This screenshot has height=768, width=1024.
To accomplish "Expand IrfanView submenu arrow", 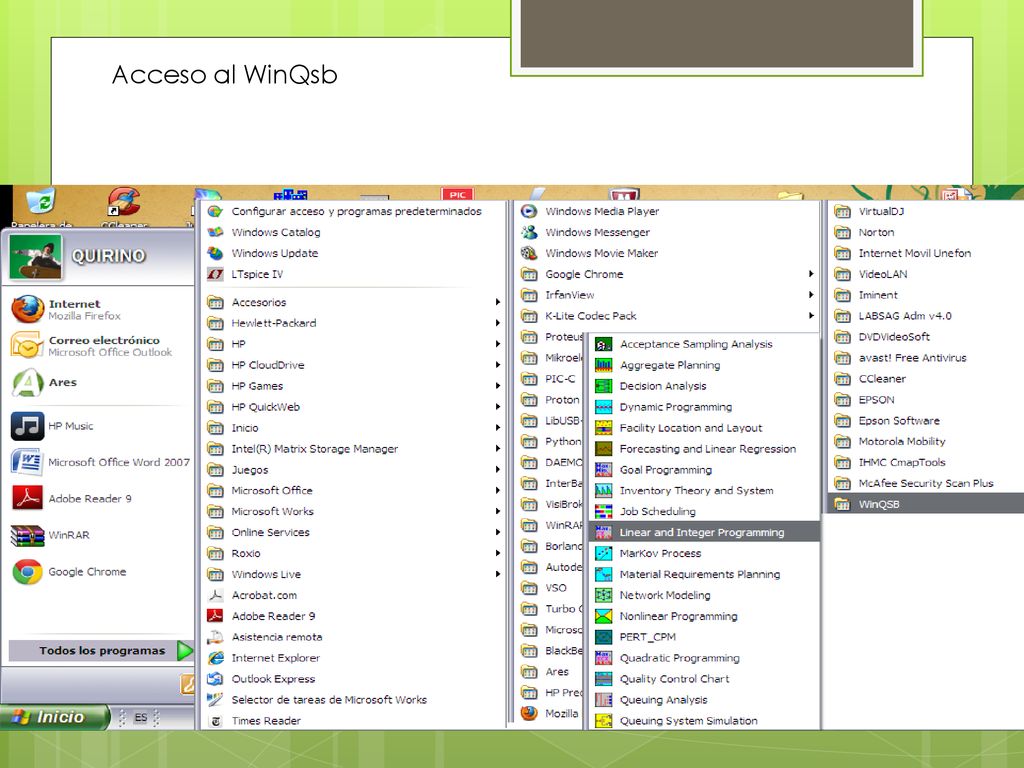I will (x=810, y=295).
